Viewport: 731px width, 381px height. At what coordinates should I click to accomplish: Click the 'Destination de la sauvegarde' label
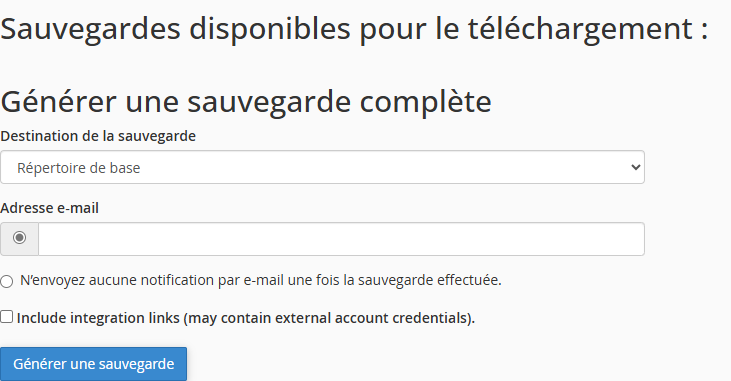tap(98, 136)
